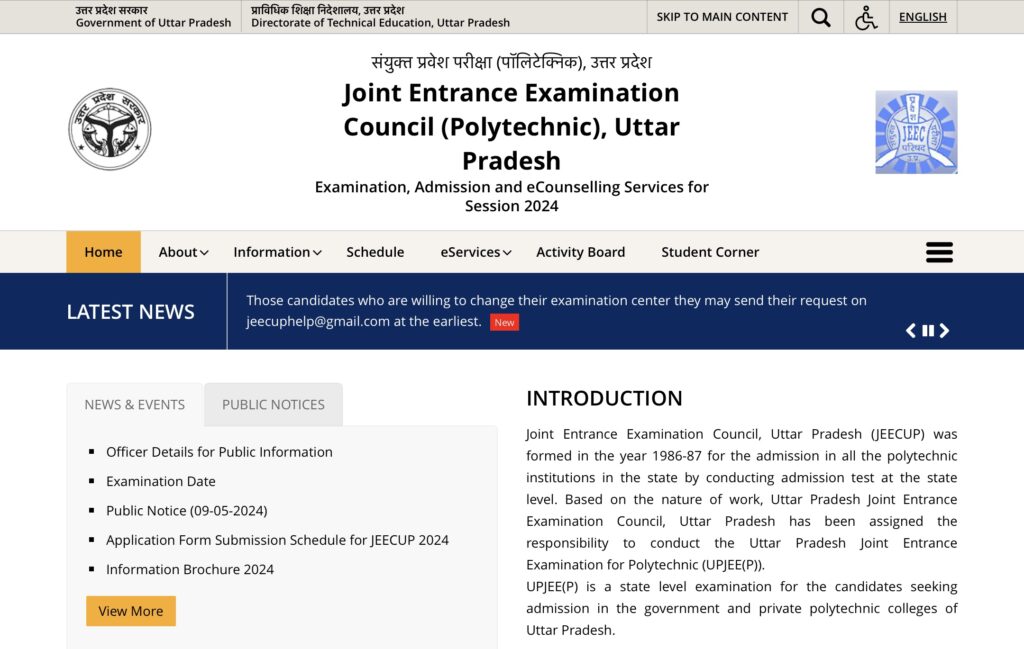Open the Schedule menu item
The width and height of the screenshot is (1024, 649).
(375, 252)
